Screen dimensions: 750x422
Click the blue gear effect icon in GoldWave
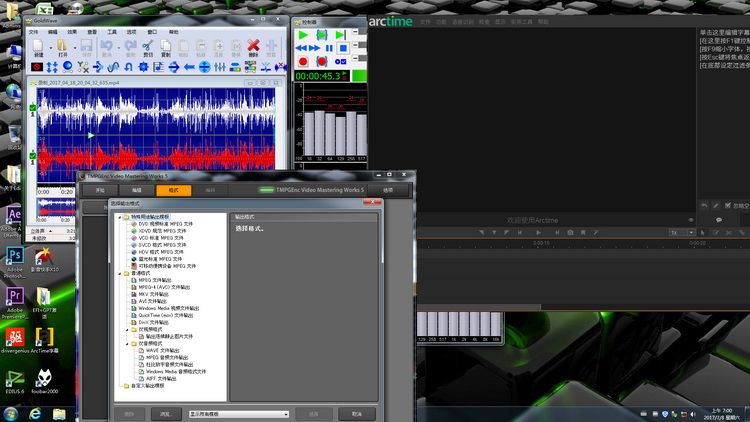click(143, 67)
